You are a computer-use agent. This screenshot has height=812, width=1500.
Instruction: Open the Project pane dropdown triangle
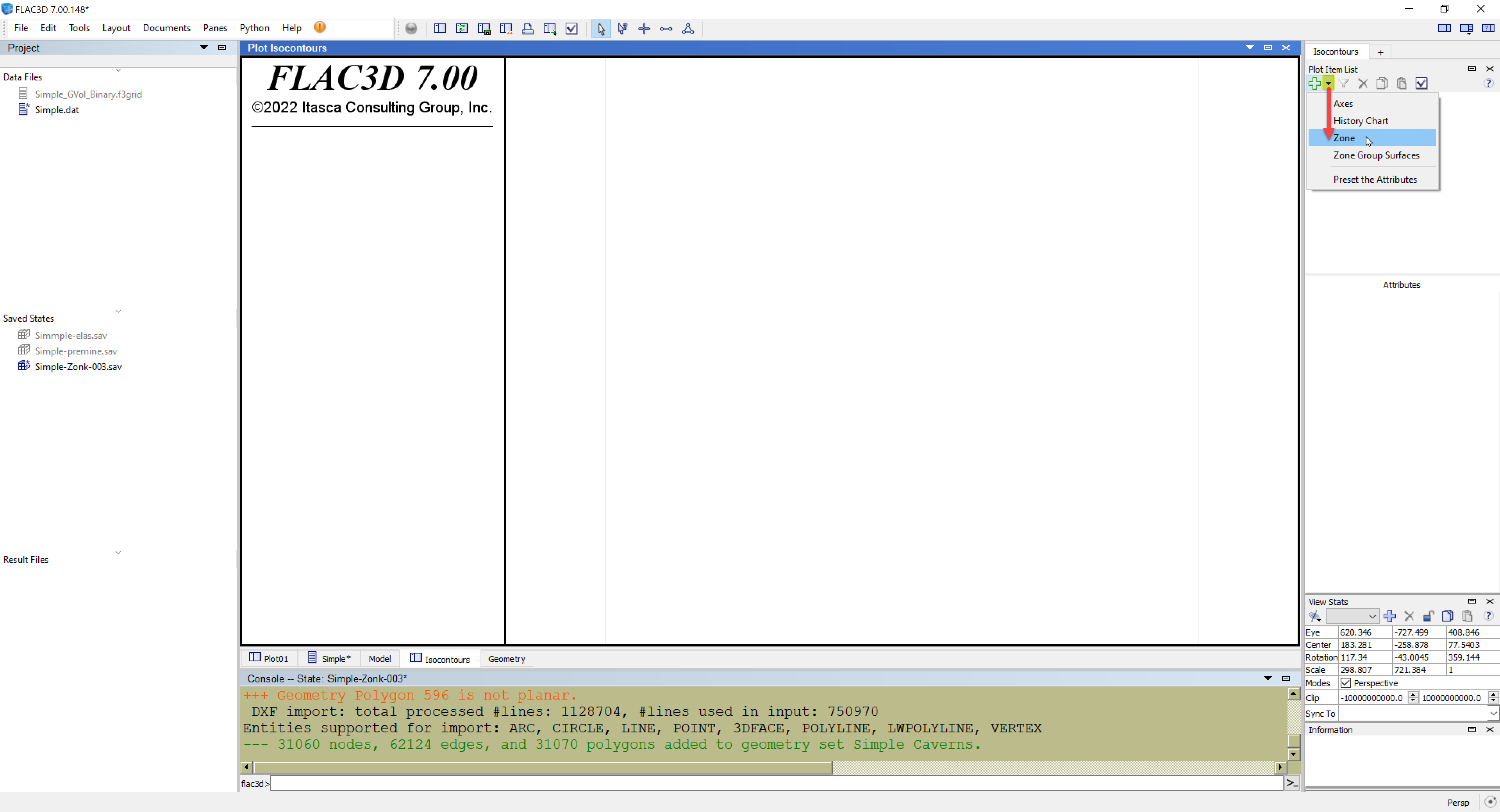click(204, 48)
